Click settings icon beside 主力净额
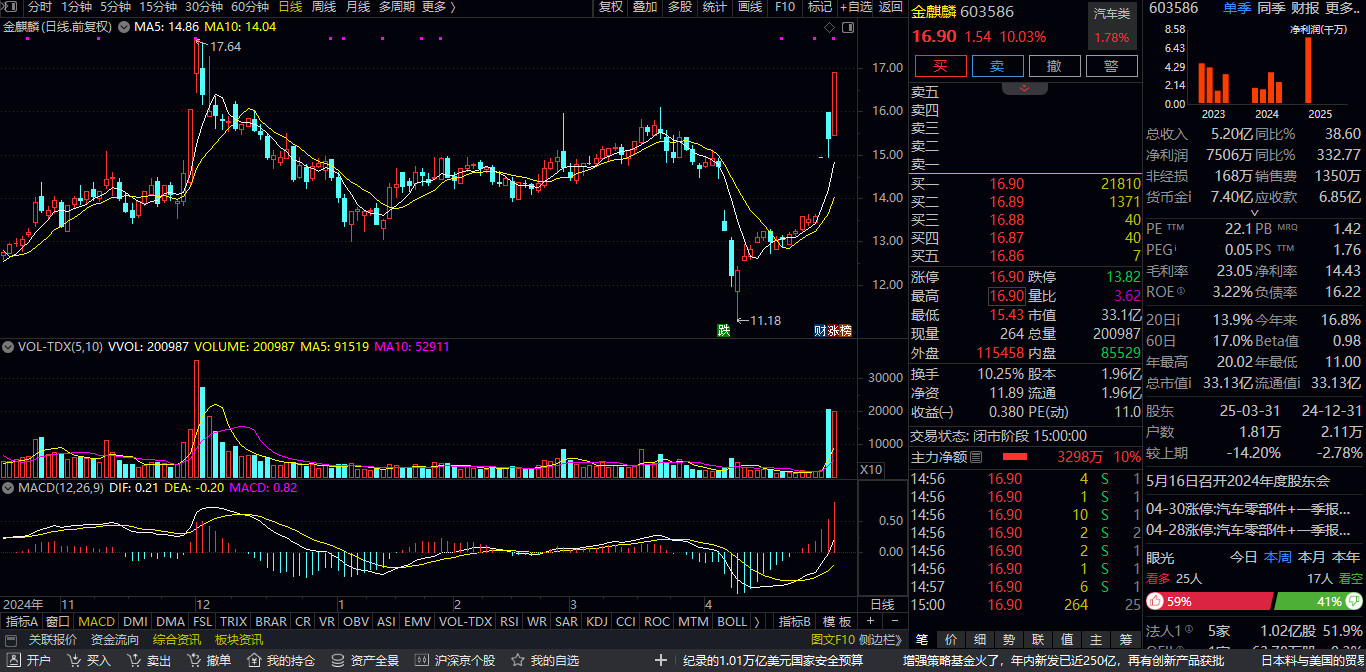This screenshot has height=672, width=1366. [977, 457]
